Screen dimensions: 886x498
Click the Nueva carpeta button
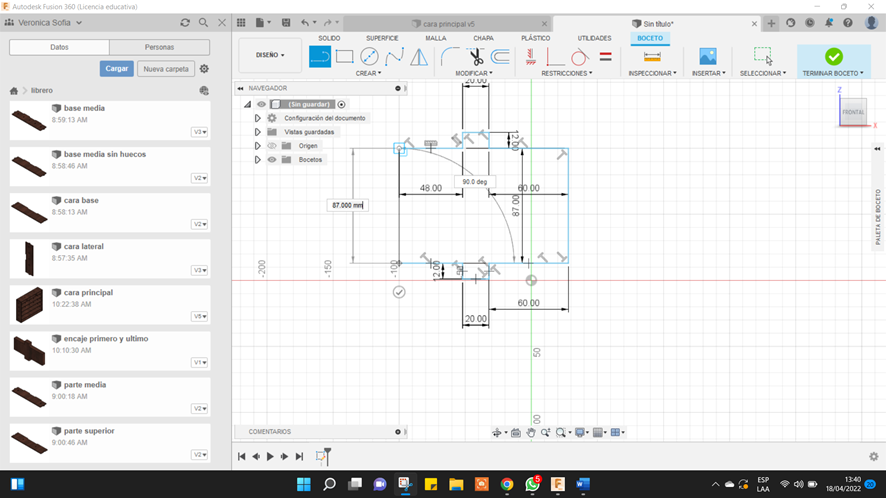pos(165,69)
